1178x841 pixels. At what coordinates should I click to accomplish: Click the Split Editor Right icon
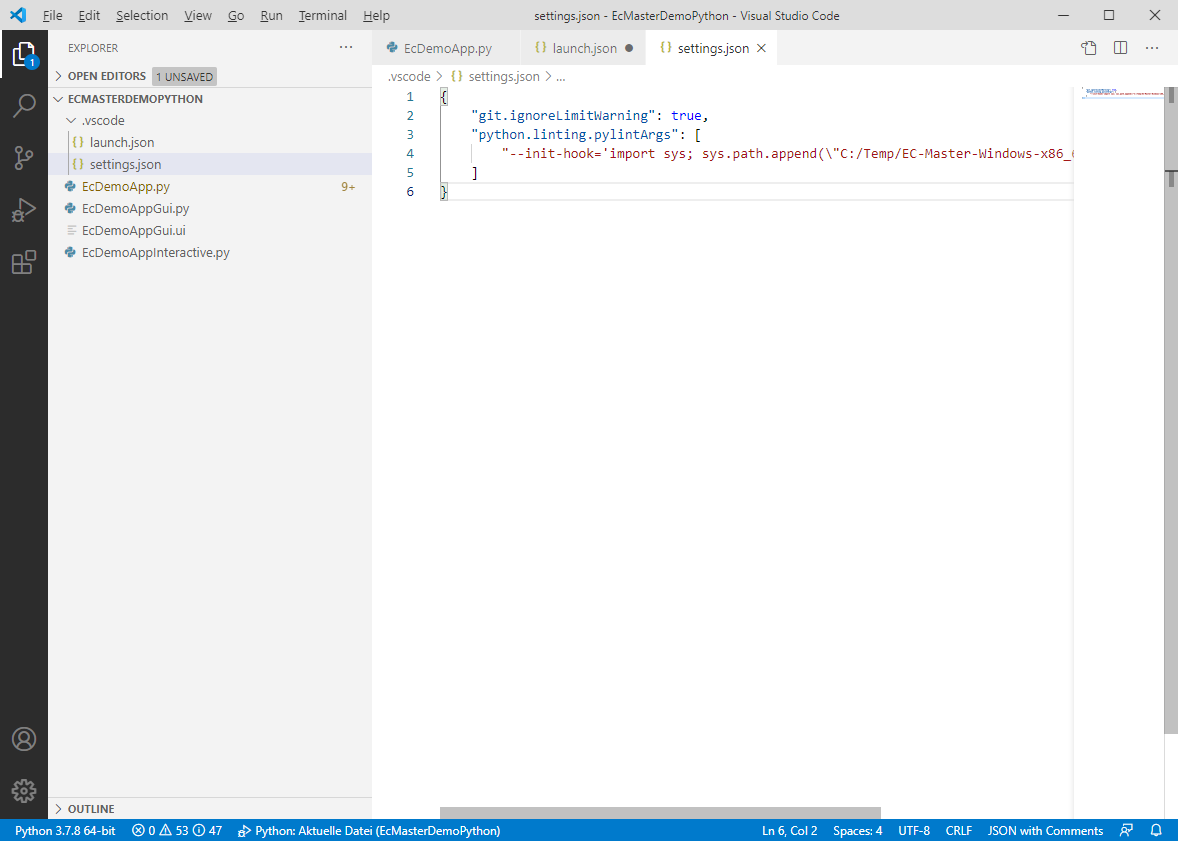click(x=1120, y=48)
